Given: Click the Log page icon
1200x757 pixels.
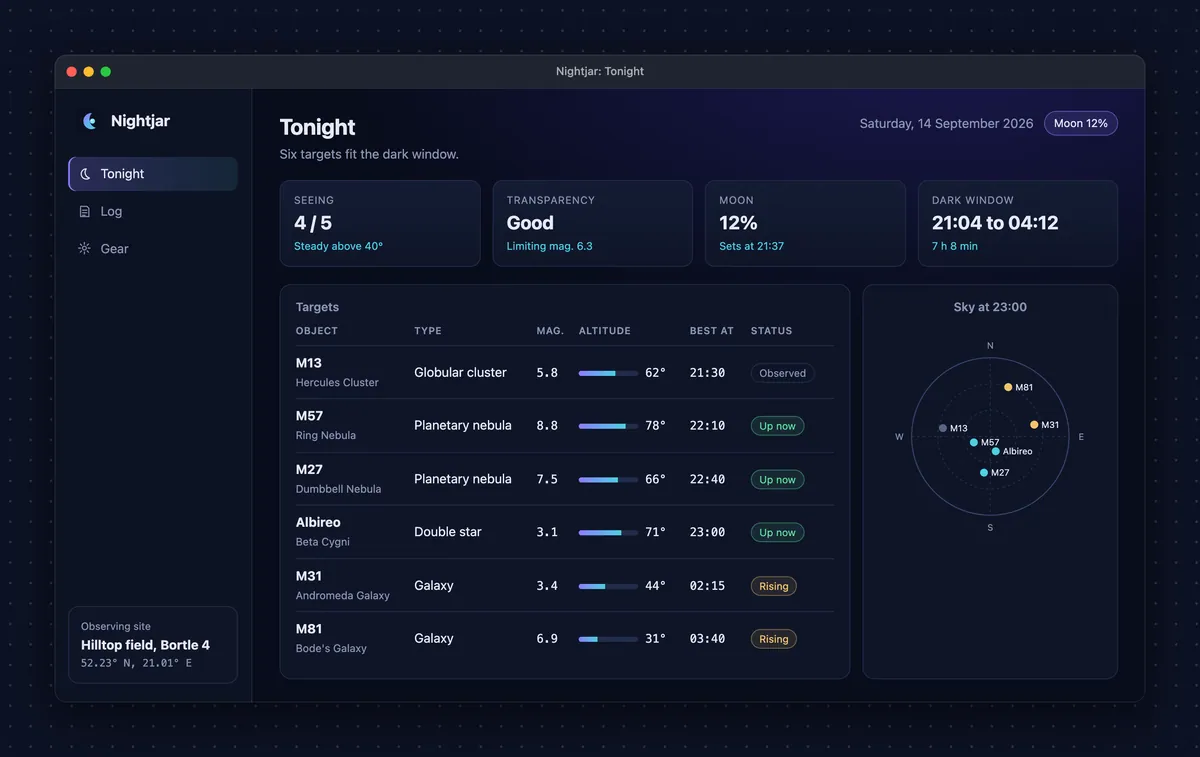Looking at the screenshot, I should coord(85,211).
